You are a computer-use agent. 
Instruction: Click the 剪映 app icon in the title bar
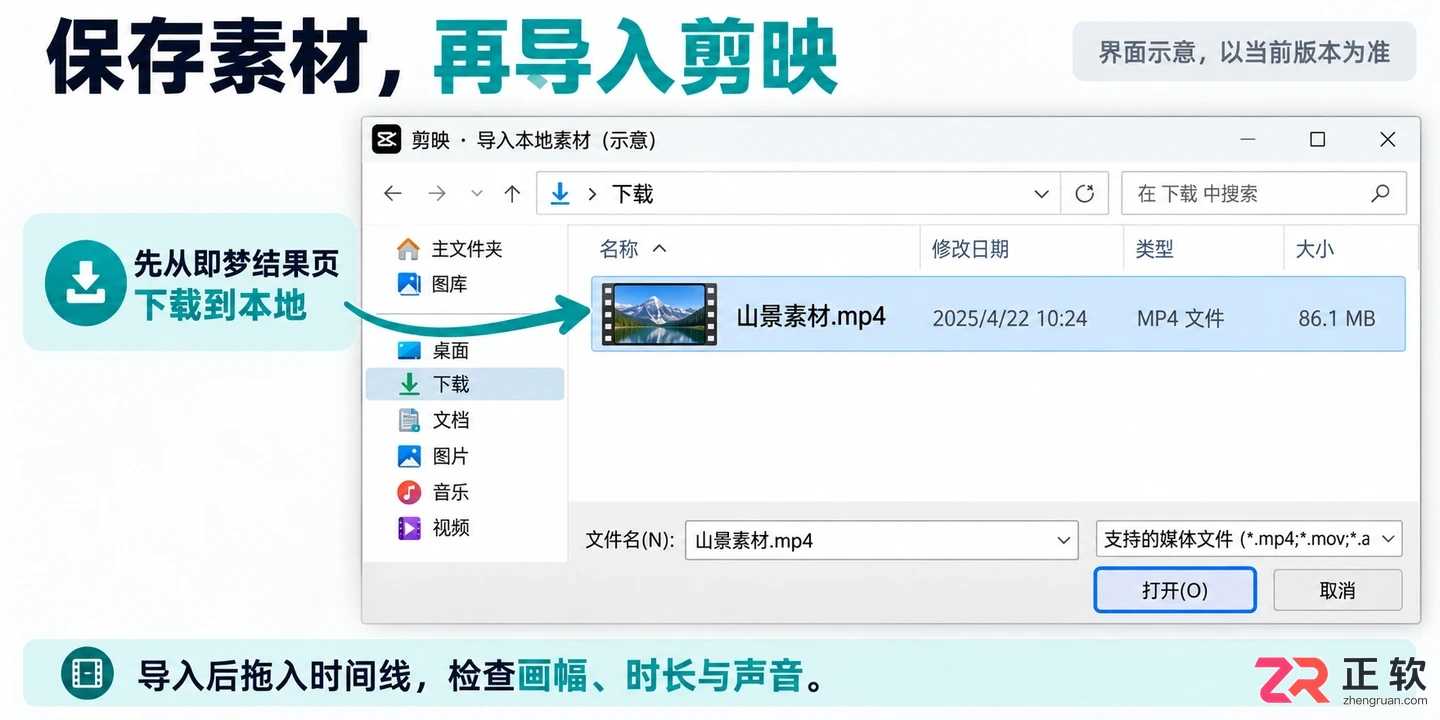pos(386,139)
